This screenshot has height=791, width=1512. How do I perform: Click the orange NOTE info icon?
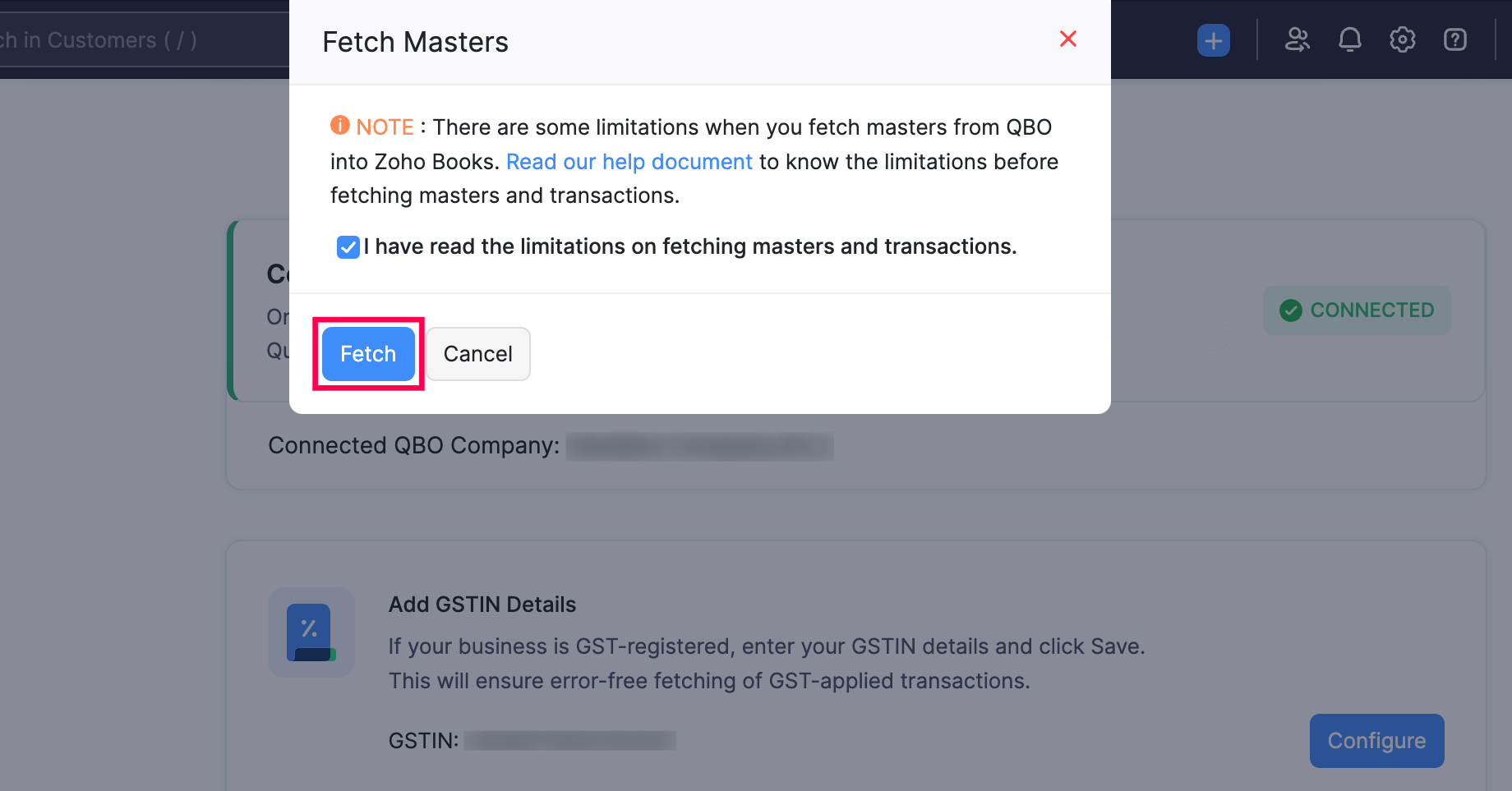click(340, 126)
